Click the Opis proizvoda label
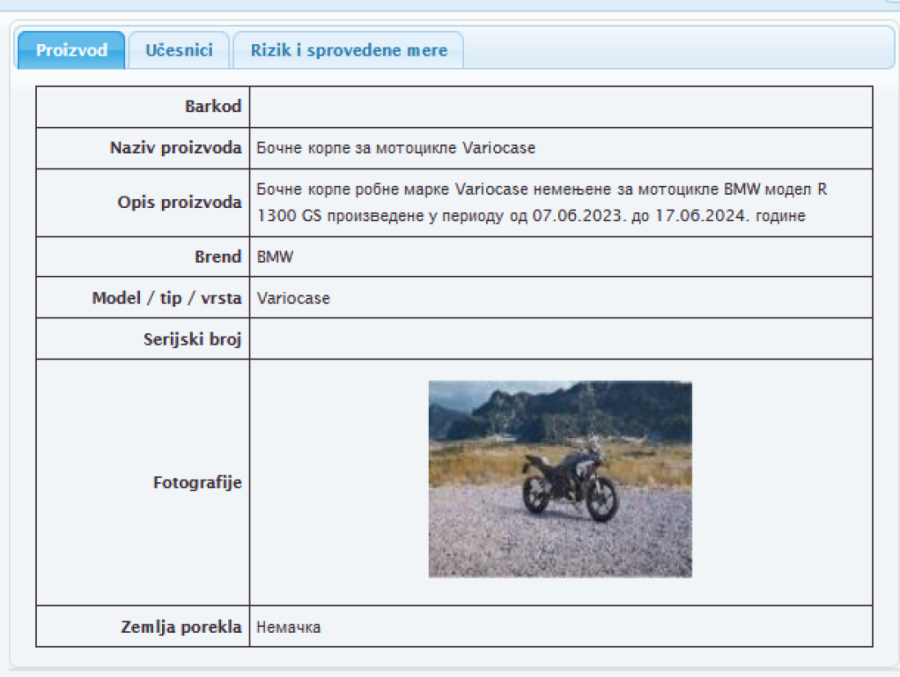The width and height of the screenshot is (900, 677). coord(179,203)
